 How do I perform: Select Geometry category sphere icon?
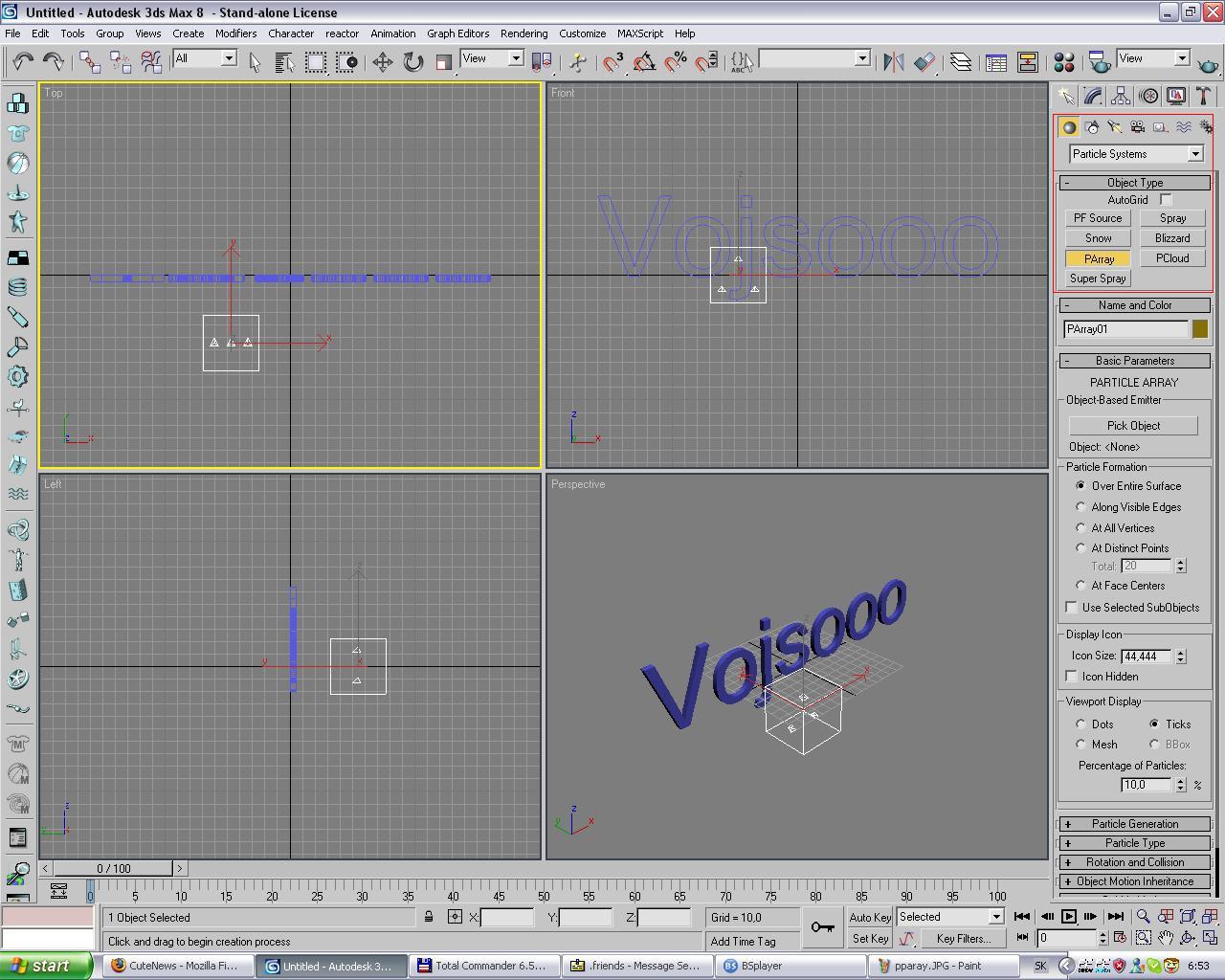(1069, 127)
